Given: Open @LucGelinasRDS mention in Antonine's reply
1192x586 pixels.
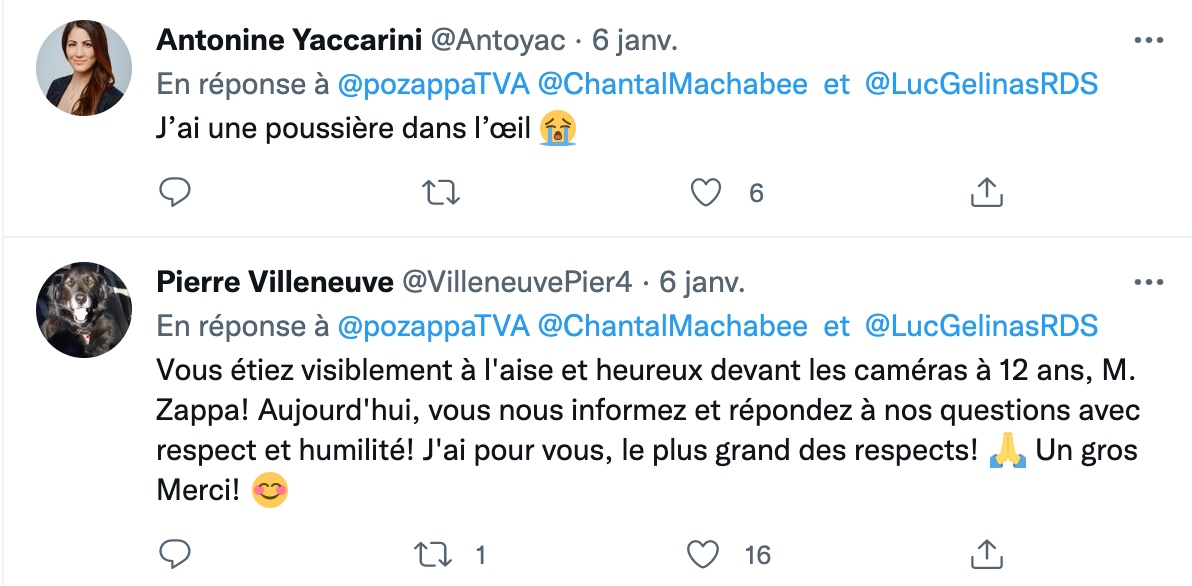Looking at the screenshot, I should 981,85.
